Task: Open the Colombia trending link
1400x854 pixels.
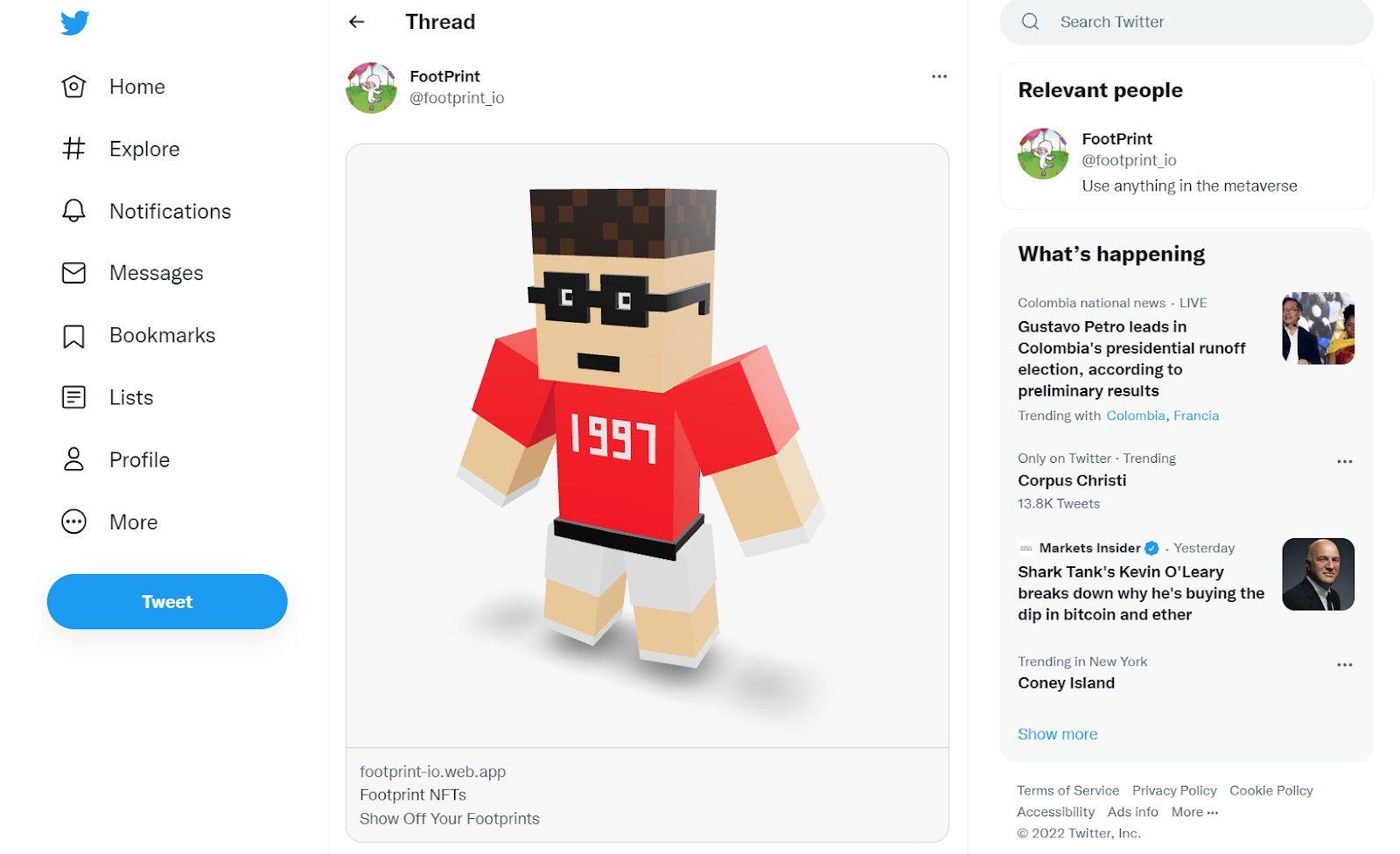Action: [x=1136, y=416]
